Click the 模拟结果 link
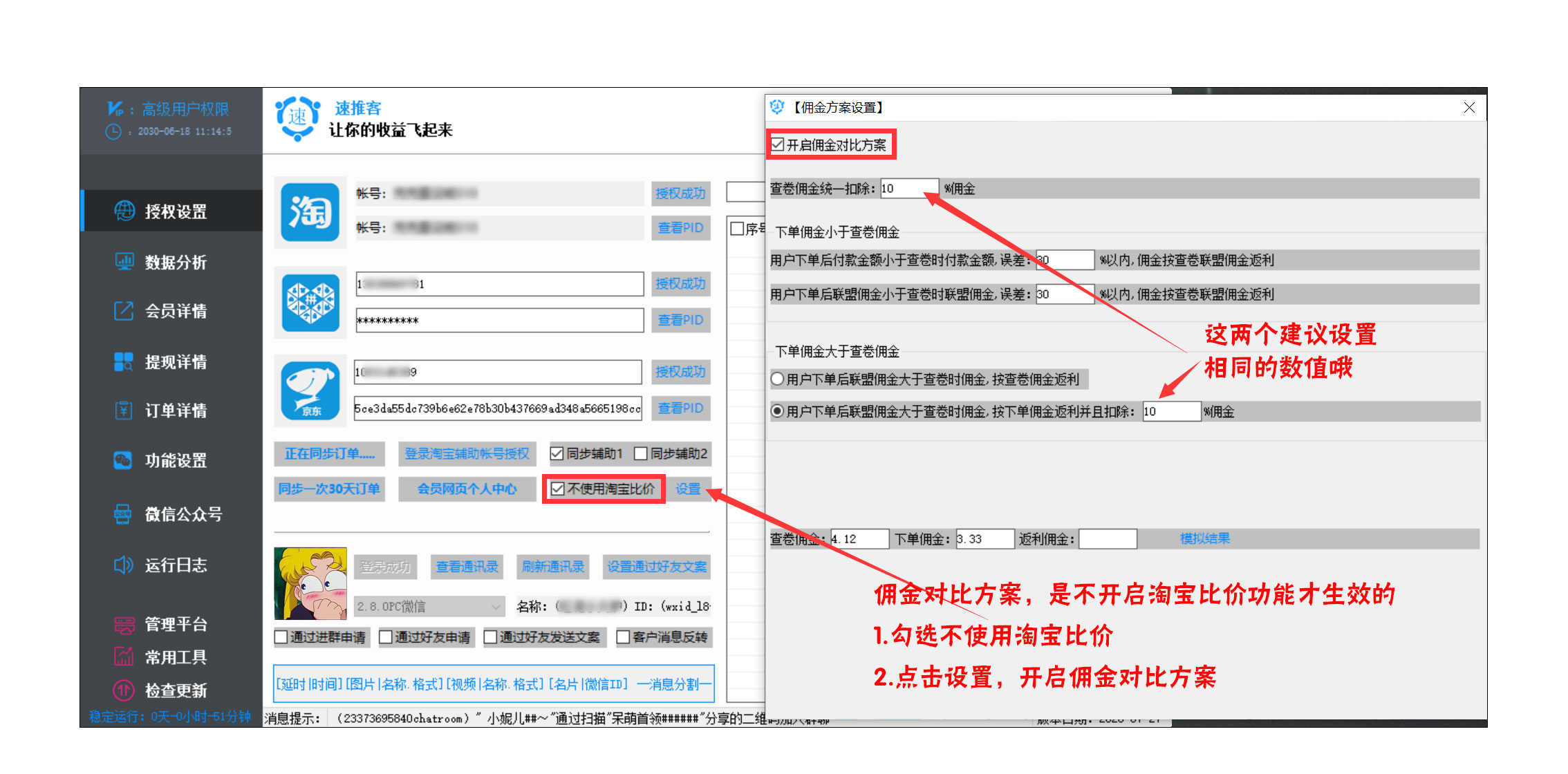1568x774 pixels. coord(1205,538)
